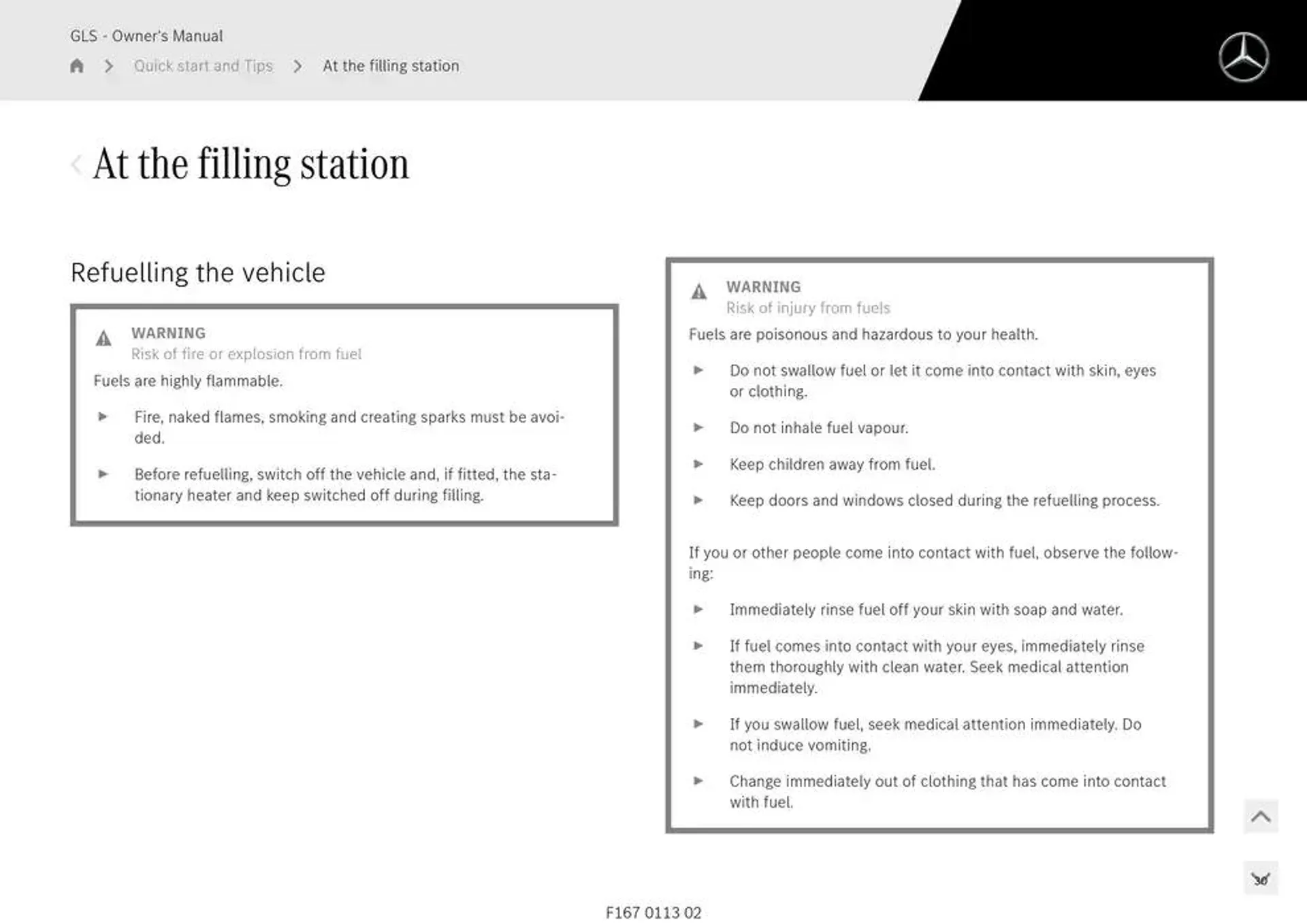Screen dimensions: 1307x924
Task: Click the scroll-to-top arrow icon
Action: tap(1261, 816)
